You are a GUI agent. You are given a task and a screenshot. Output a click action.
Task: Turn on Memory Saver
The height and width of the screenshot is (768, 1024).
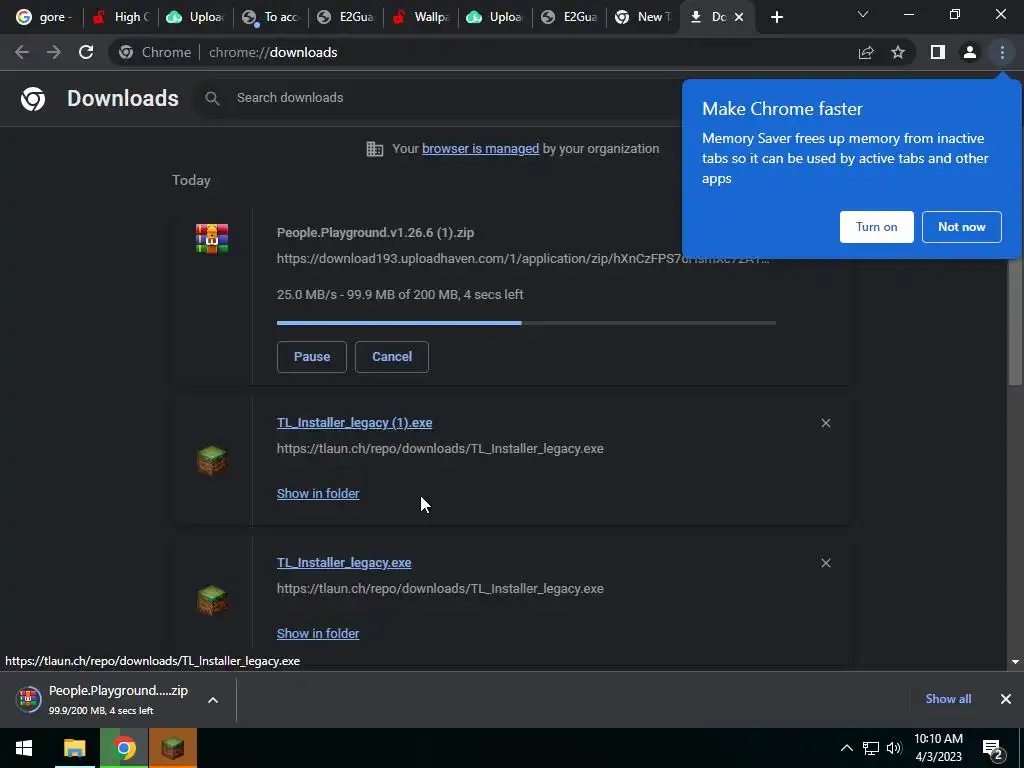pyautogui.click(x=876, y=227)
